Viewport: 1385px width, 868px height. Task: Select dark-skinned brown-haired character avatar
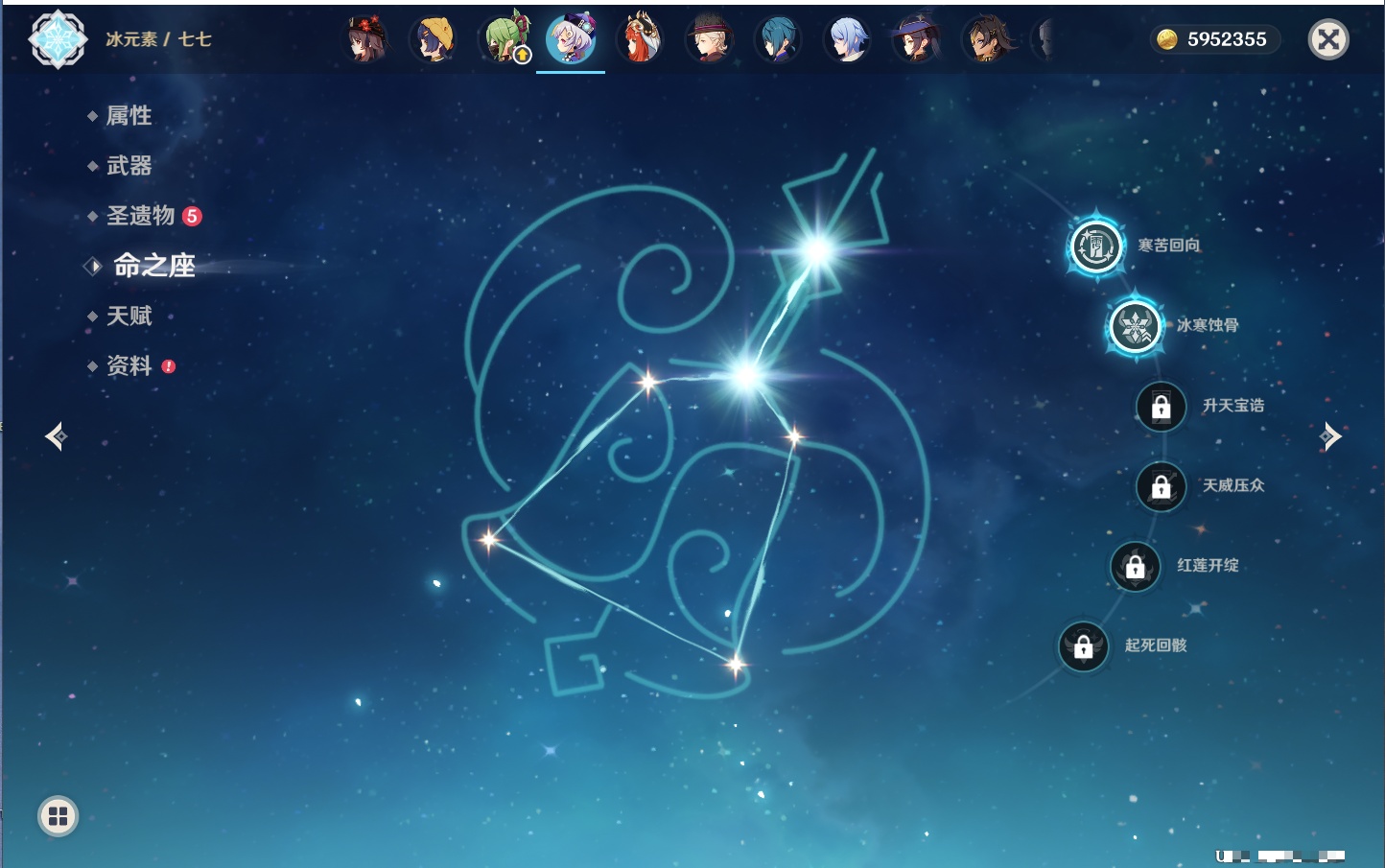point(986,39)
